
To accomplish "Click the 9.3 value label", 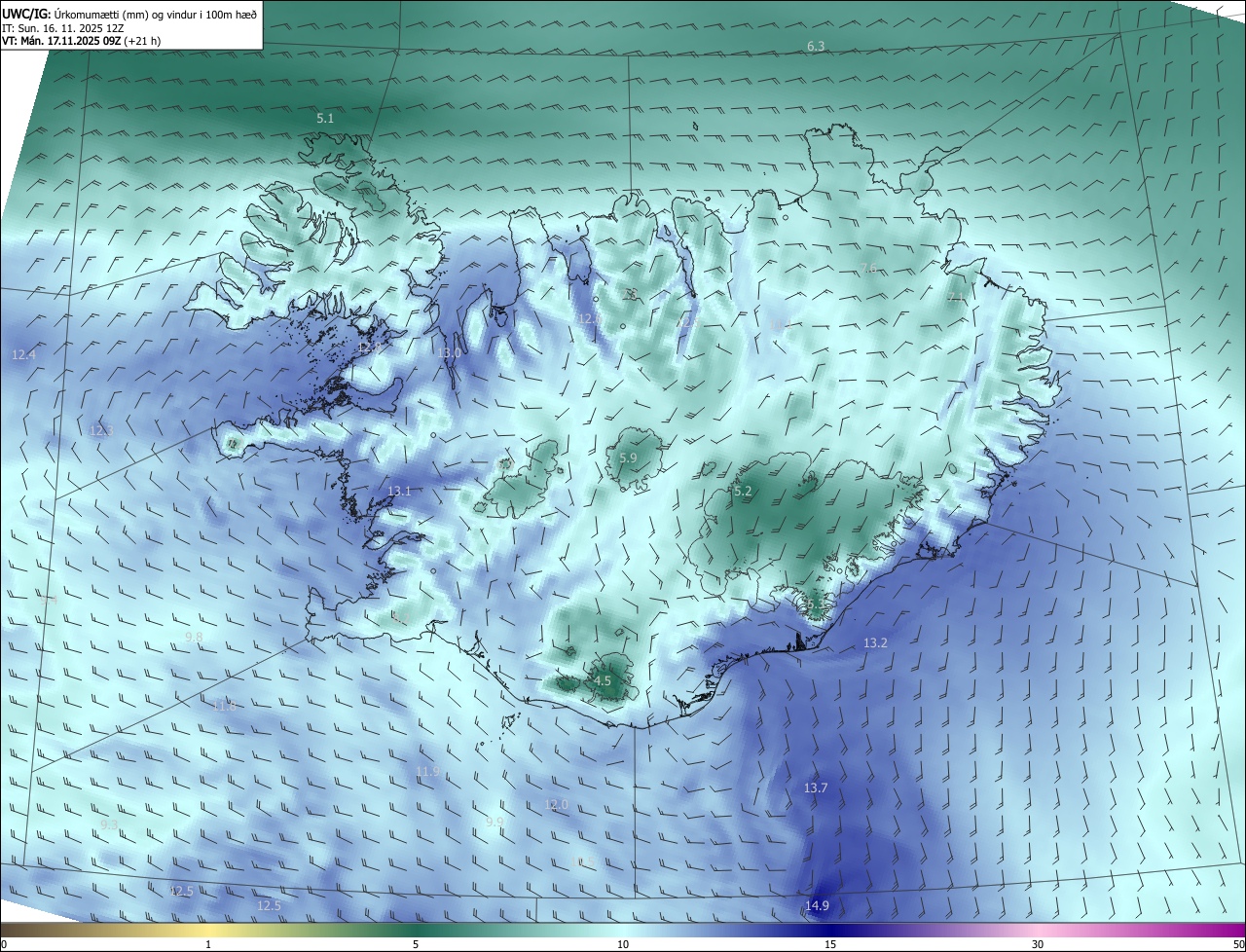I will 109,824.
